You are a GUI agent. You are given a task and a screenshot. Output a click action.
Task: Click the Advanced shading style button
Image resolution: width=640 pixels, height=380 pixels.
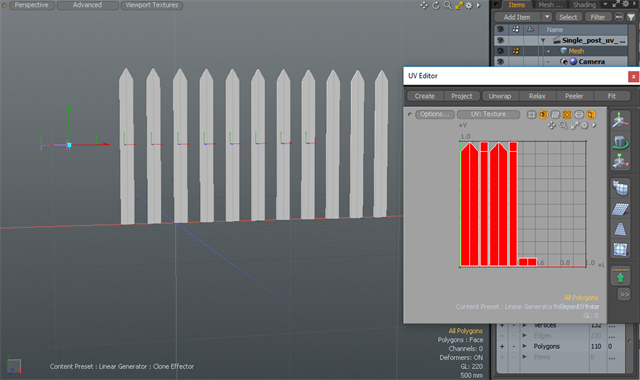click(87, 5)
